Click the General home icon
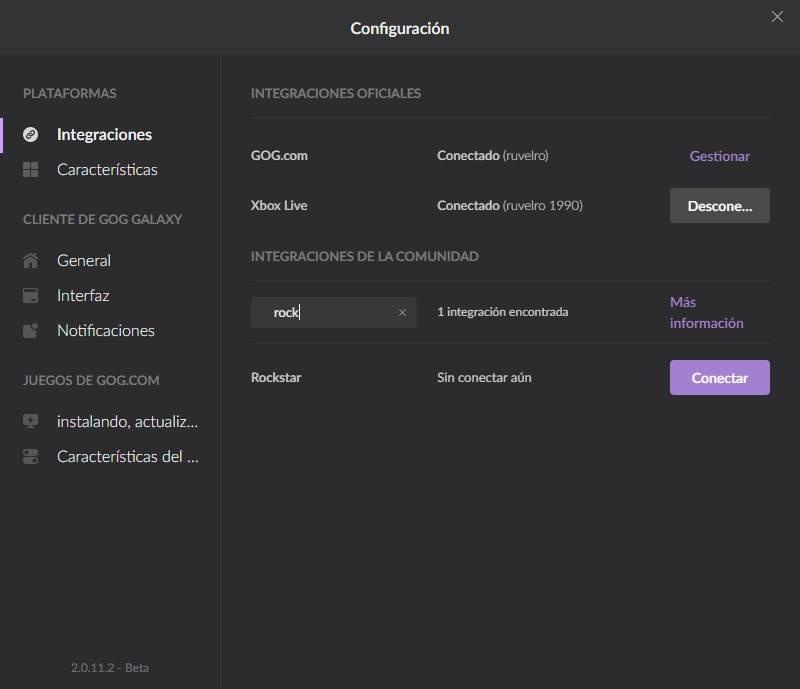This screenshot has width=800, height=689. point(31,260)
